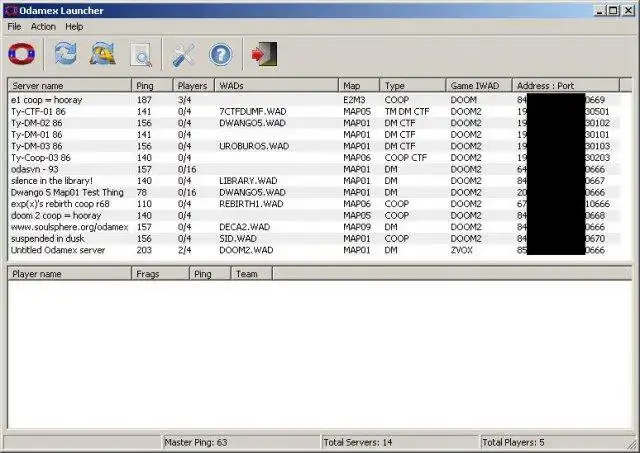Screen dimensions: 640x453
Task: Click the empty player list pane
Action: tap(320, 354)
